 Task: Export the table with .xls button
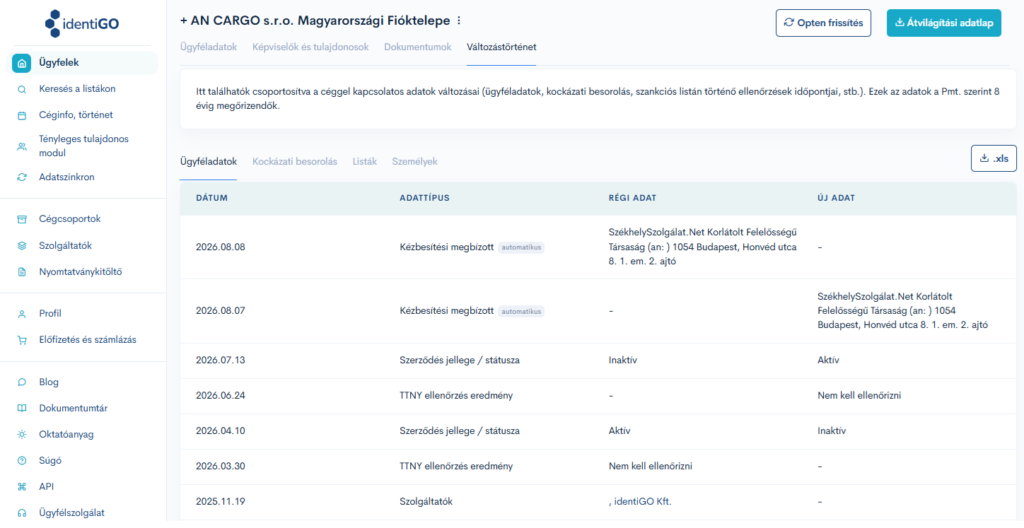(994, 158)
